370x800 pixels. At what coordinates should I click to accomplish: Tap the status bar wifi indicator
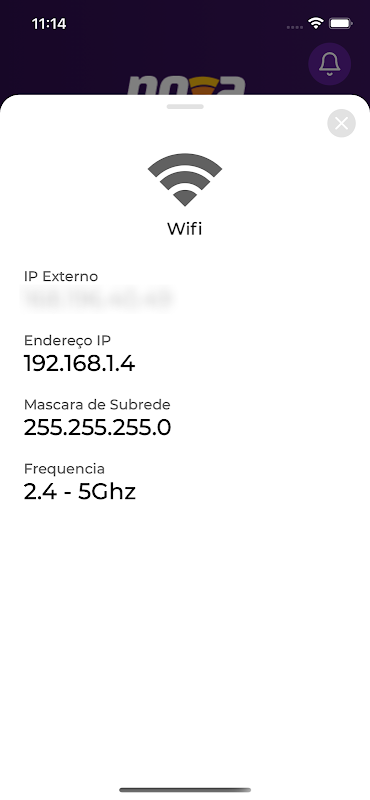pyautogui.click(x=316, y=23)
